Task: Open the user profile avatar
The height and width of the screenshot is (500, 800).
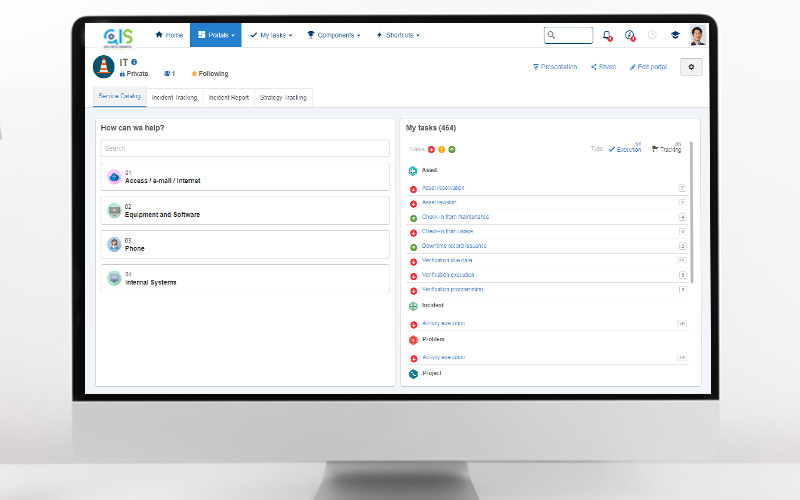Action: click(x=697, y=35)
